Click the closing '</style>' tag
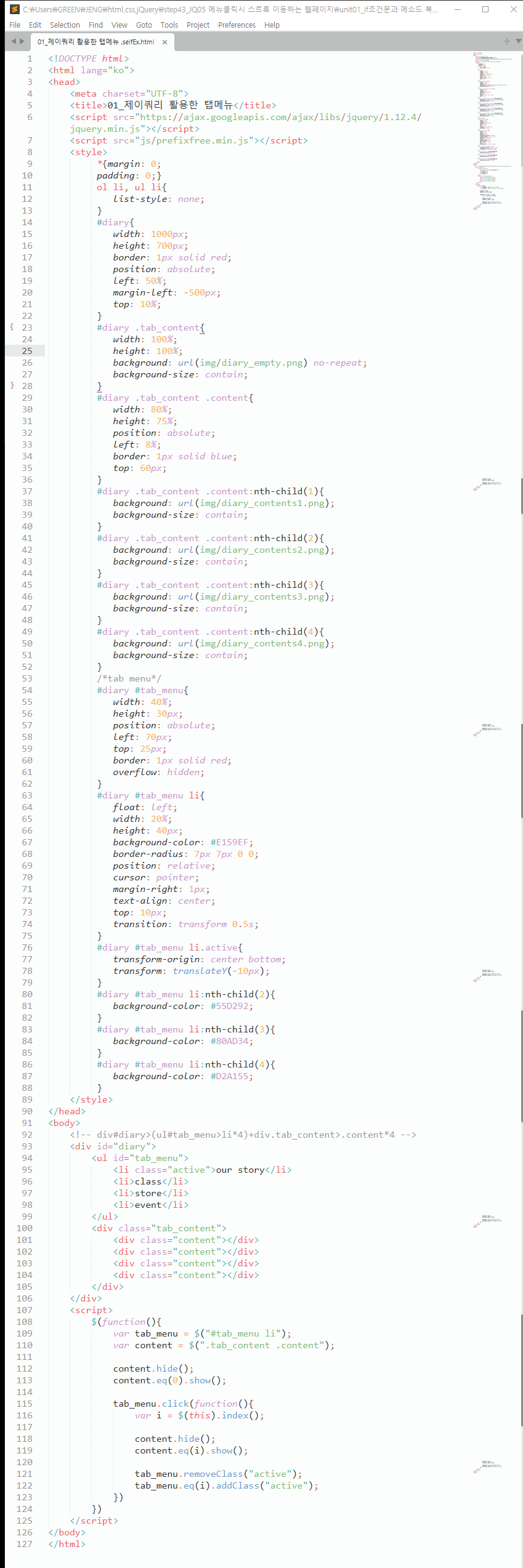This screenshot has width=523, height=1568. [x=91, y=1100]
